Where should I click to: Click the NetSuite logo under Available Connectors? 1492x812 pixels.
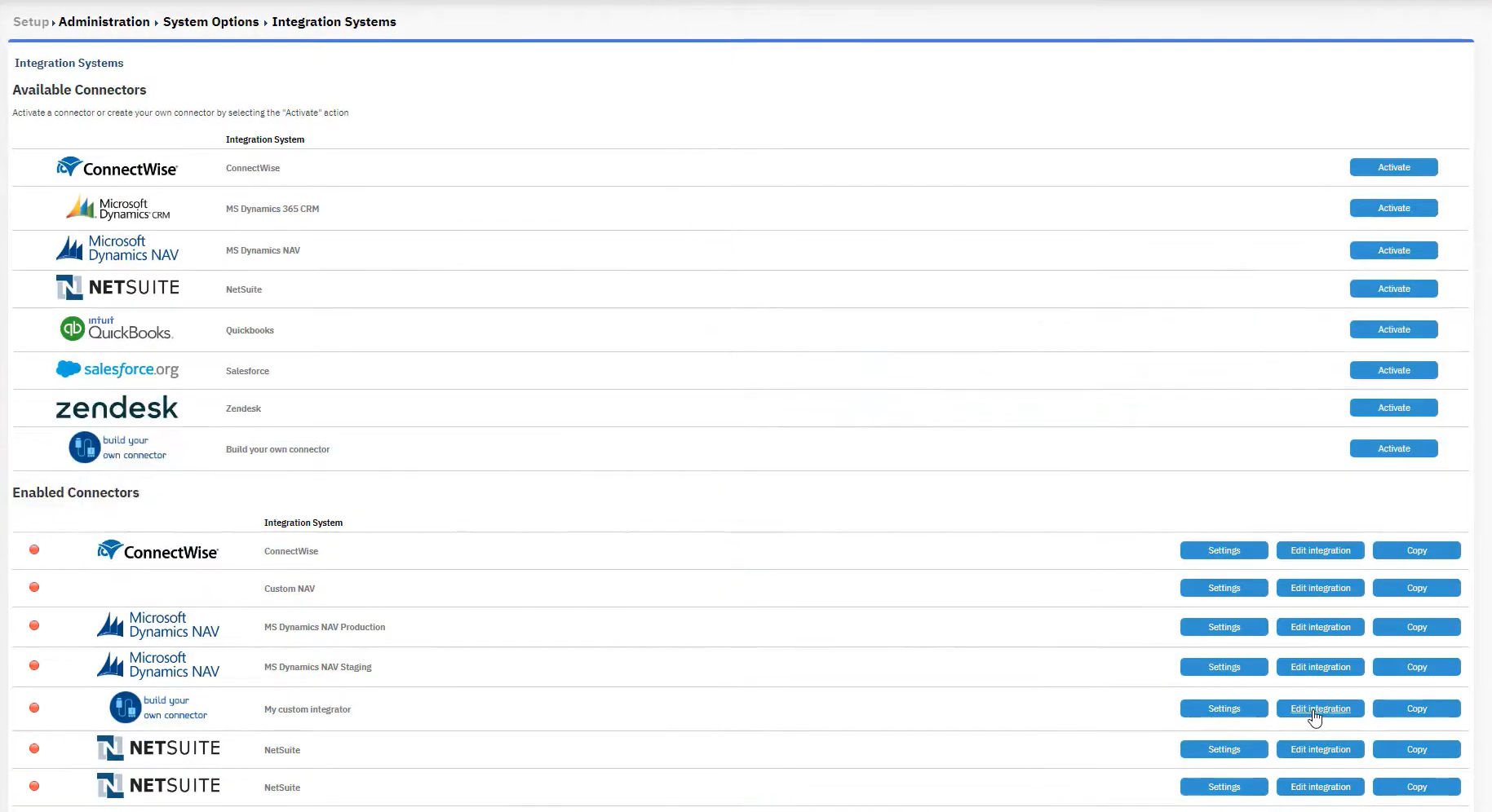click(117, 288)
